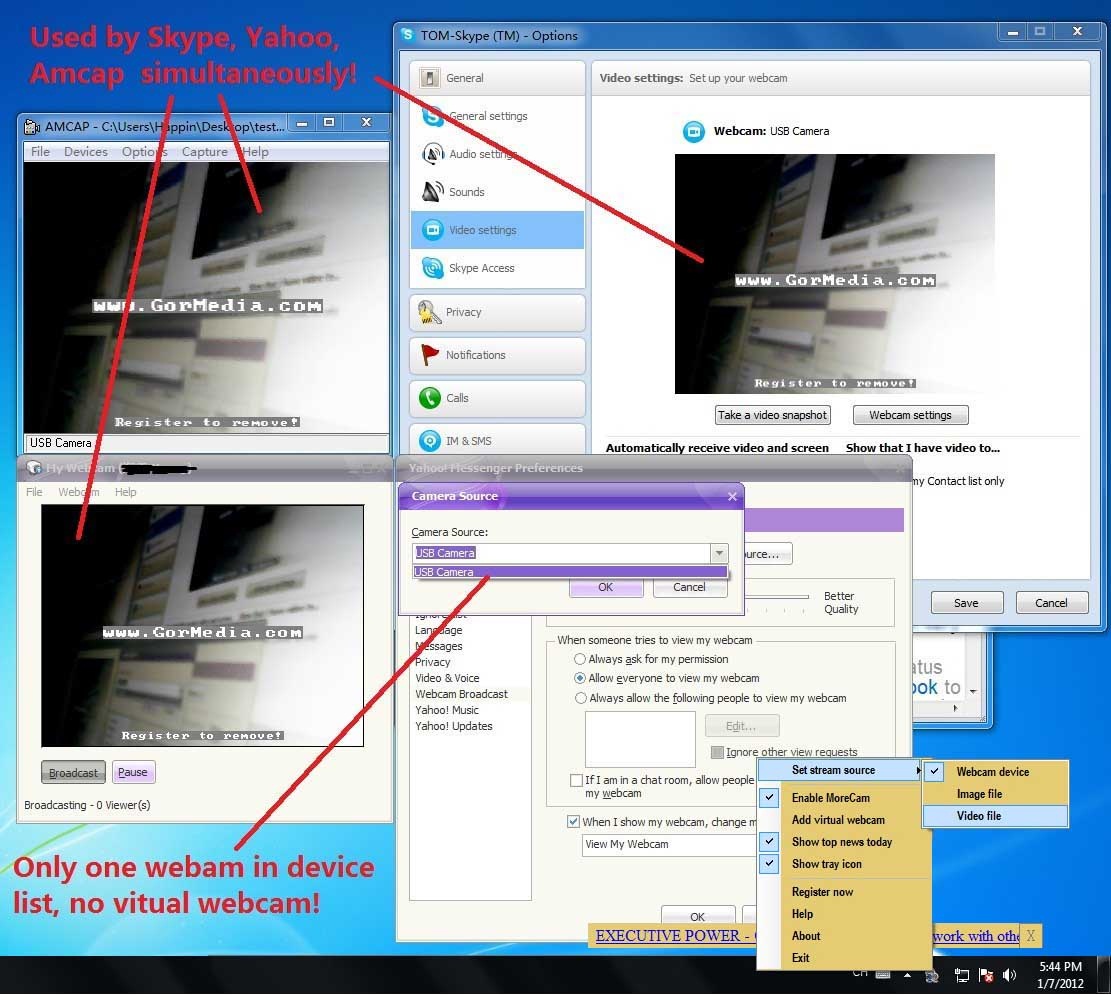Click the Privacy icon in Skype sidebar
Viewport: 1111px width, 995px height.
429,312
